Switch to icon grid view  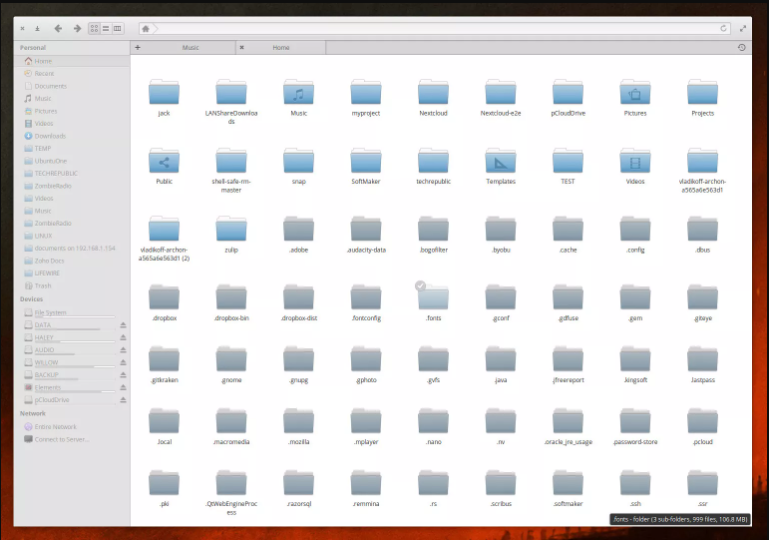94,28
